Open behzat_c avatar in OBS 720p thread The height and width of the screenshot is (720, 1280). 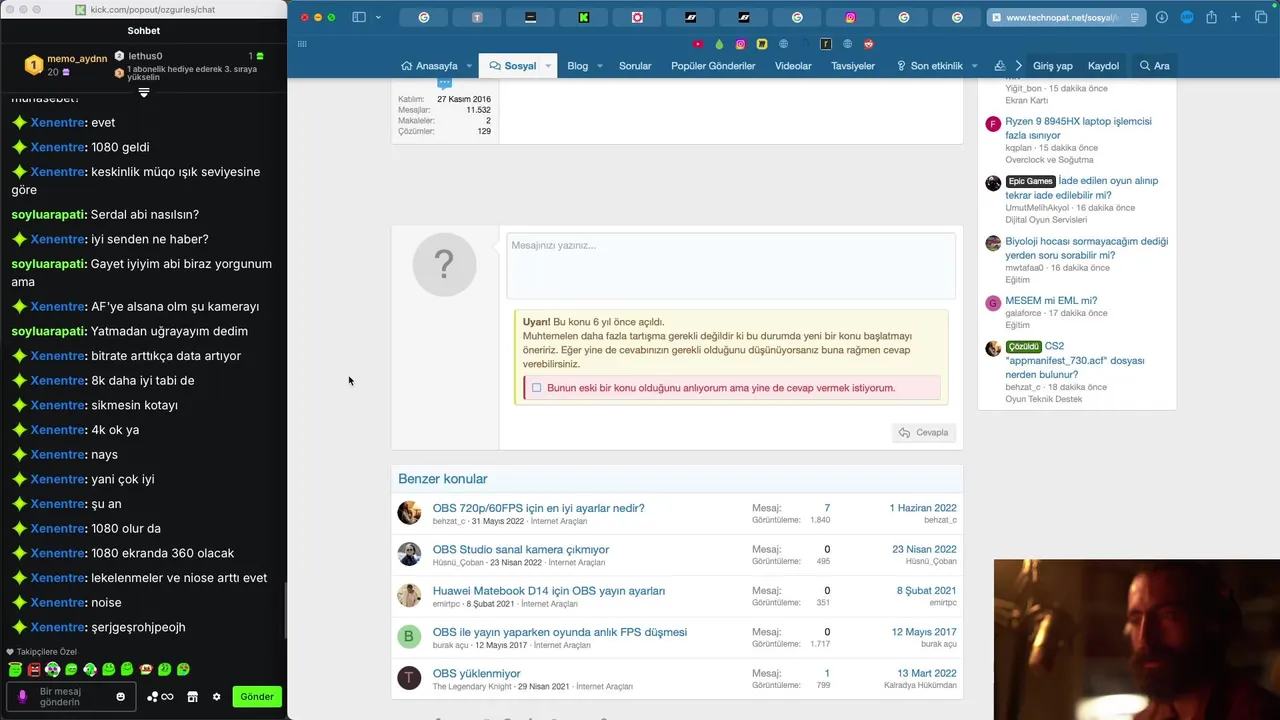click(x=409, y=513)
